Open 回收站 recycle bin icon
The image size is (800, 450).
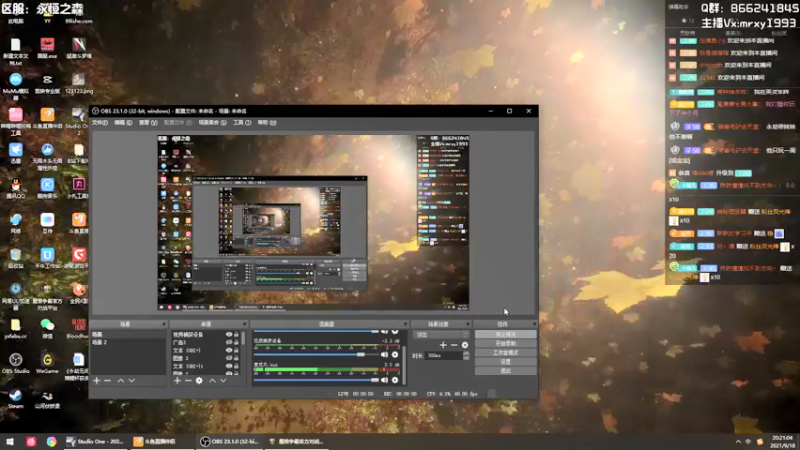(x=16, y=258)
